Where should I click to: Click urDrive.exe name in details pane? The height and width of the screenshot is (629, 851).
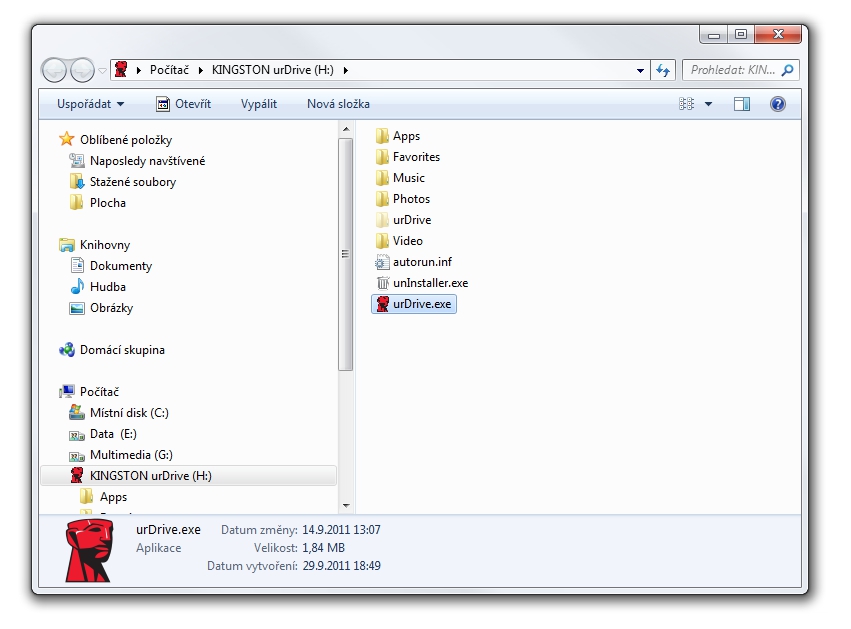point(168,530)
